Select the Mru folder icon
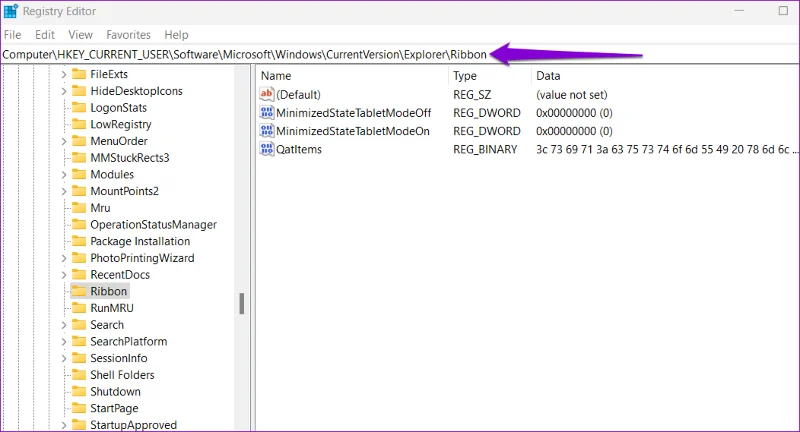This screenshot has width=800, height=432. click(79, 208)
